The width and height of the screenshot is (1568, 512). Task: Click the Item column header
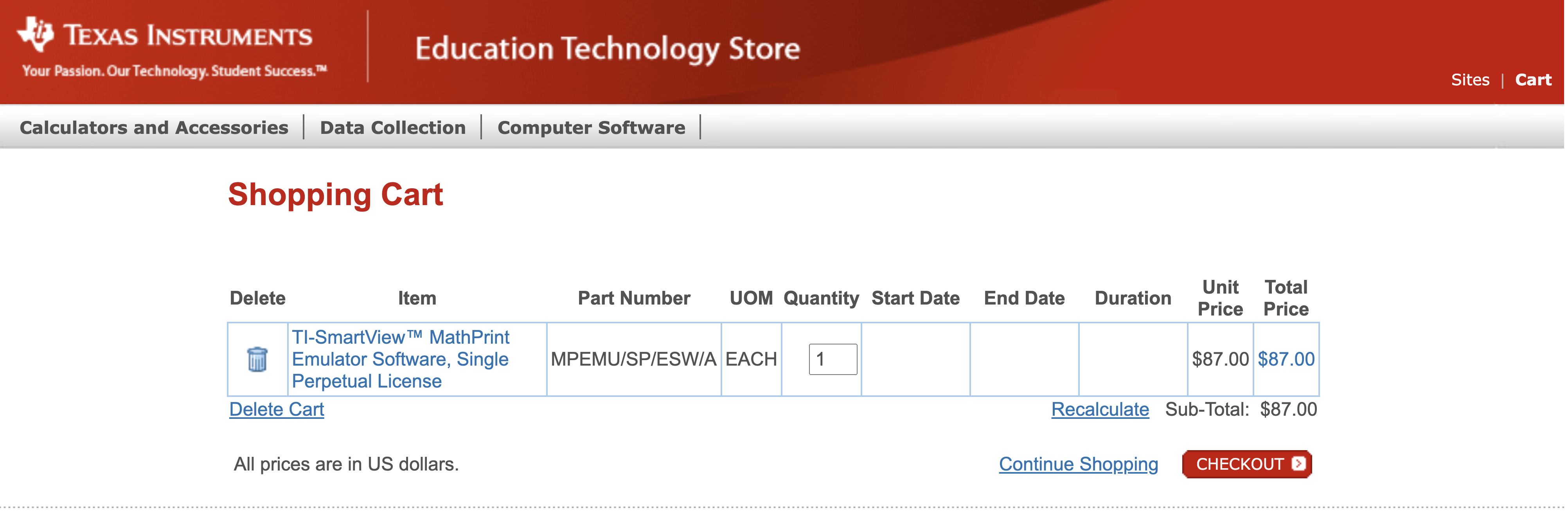pyautogui.click(x=417, y=298)
